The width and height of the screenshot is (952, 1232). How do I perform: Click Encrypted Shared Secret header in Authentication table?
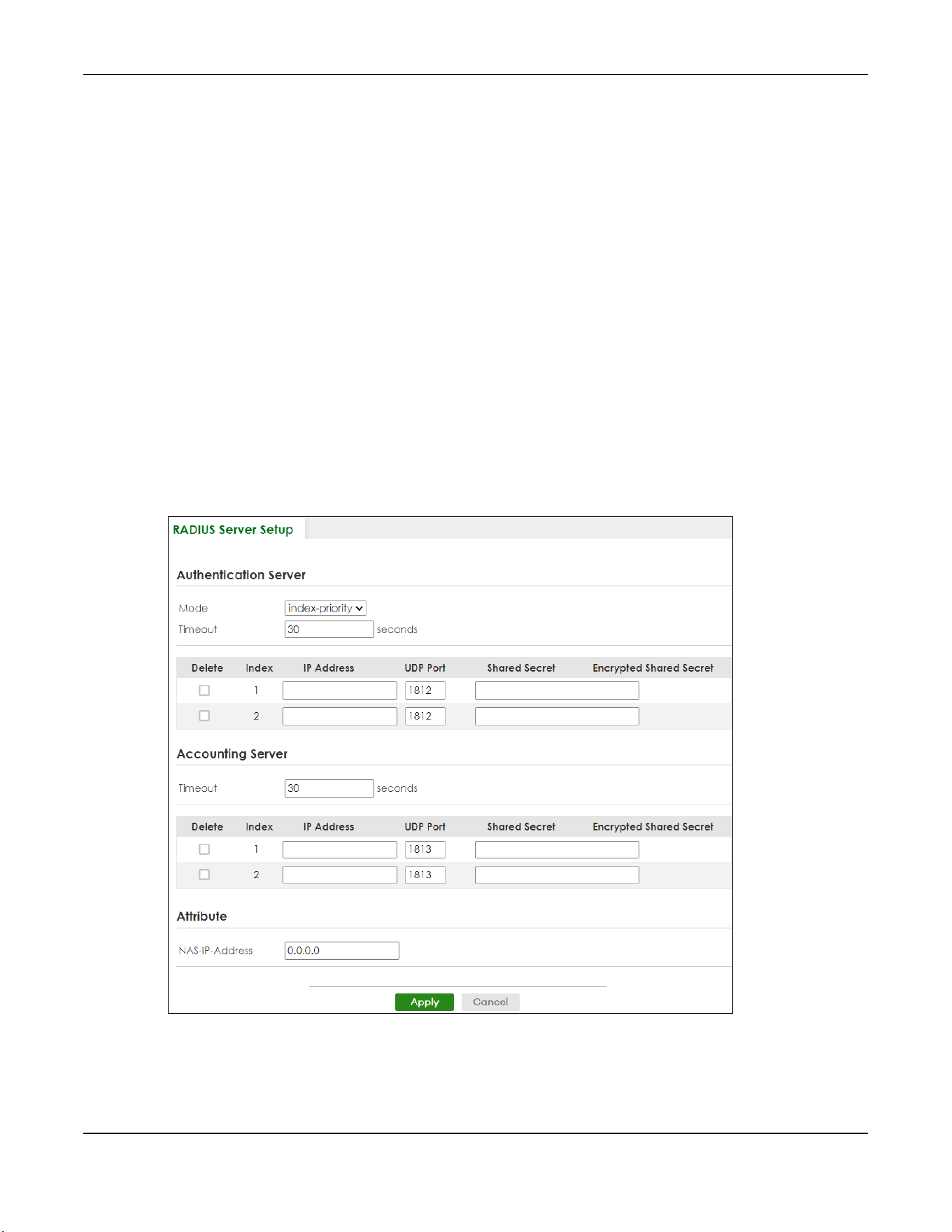(653, 668)
